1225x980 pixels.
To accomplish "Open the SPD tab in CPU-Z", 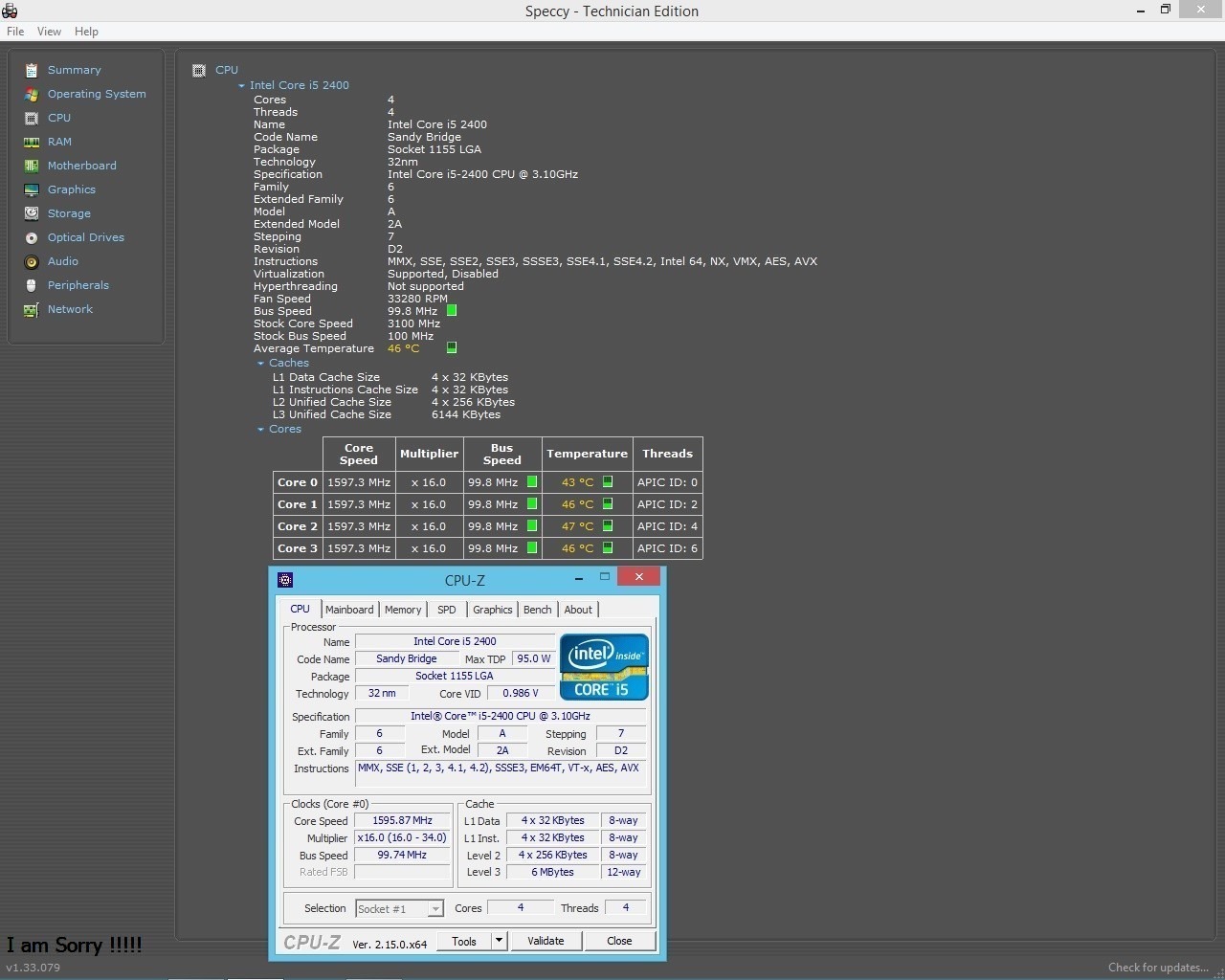I will coord(447,610).
